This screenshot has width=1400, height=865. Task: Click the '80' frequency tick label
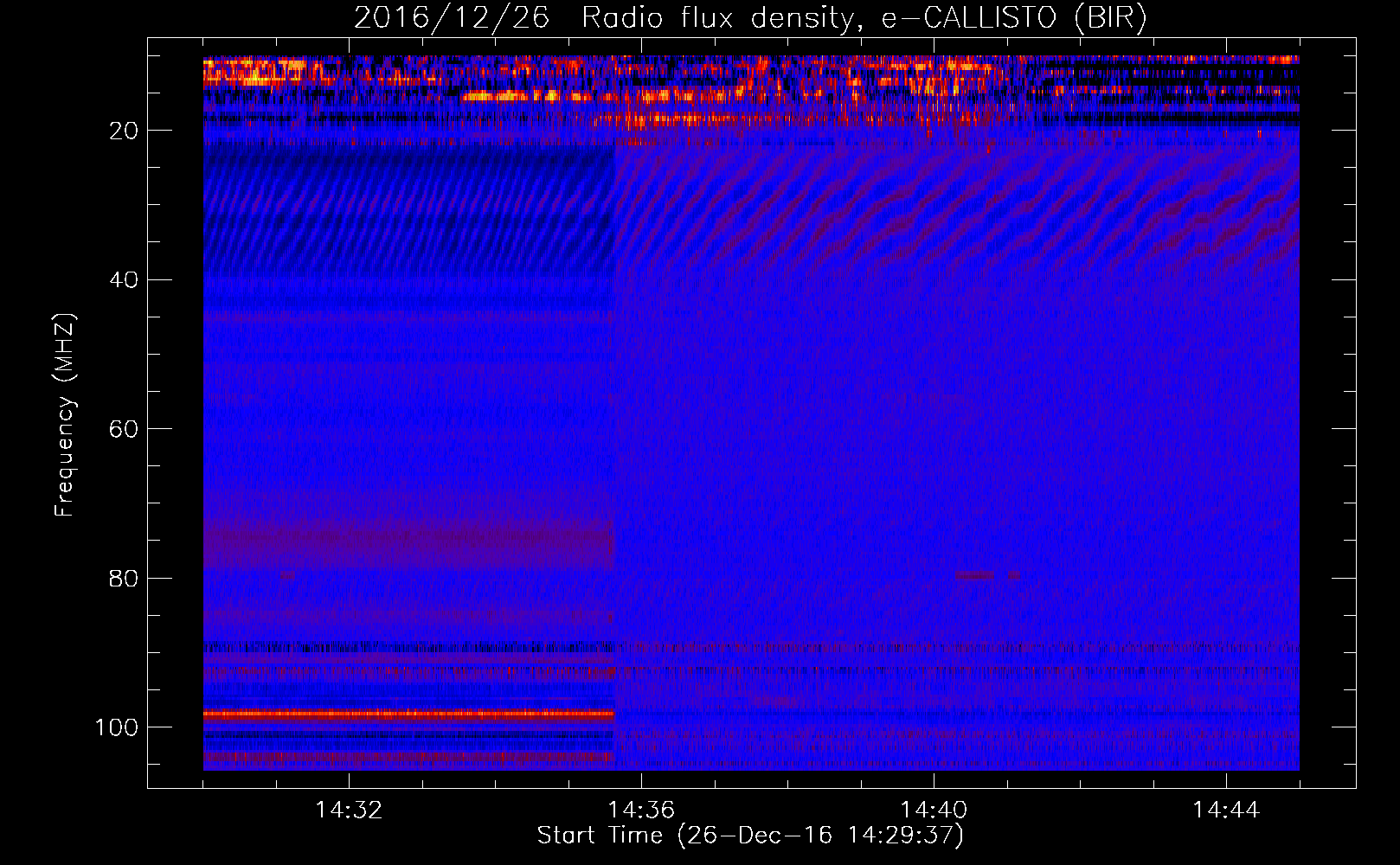coord(124,578)
